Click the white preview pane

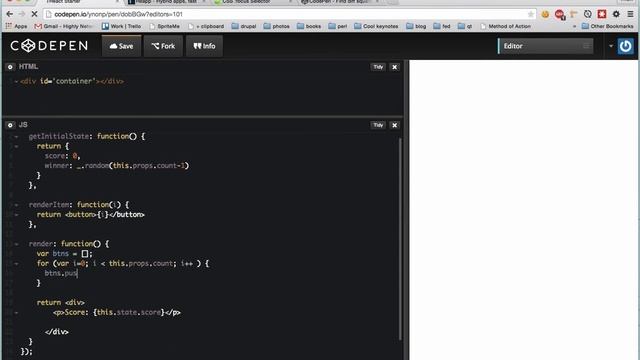(x=523, y=210)
